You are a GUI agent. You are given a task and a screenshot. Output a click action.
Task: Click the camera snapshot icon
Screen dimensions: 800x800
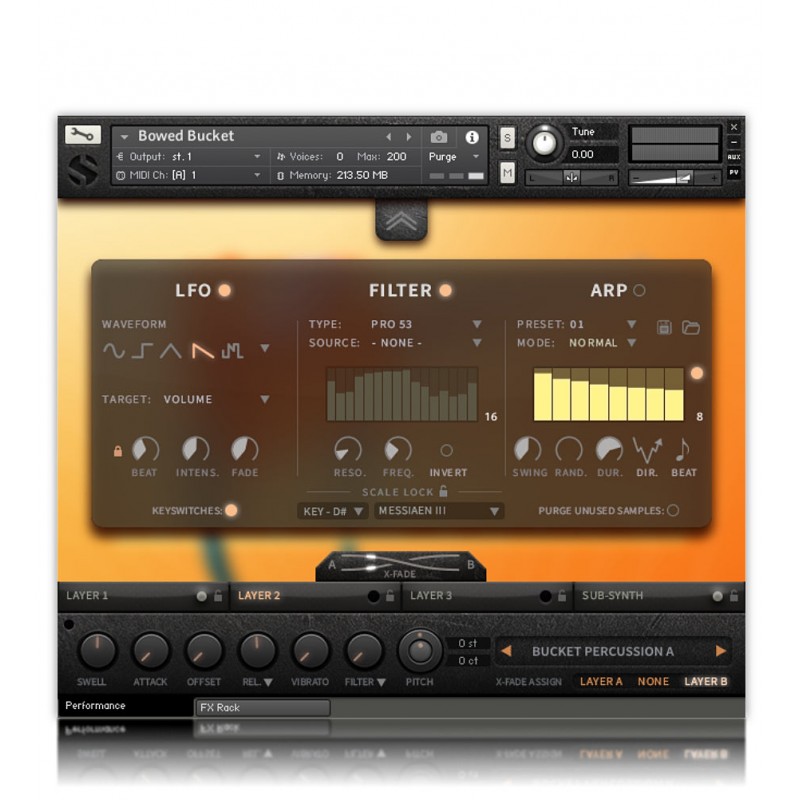point(439,137)
